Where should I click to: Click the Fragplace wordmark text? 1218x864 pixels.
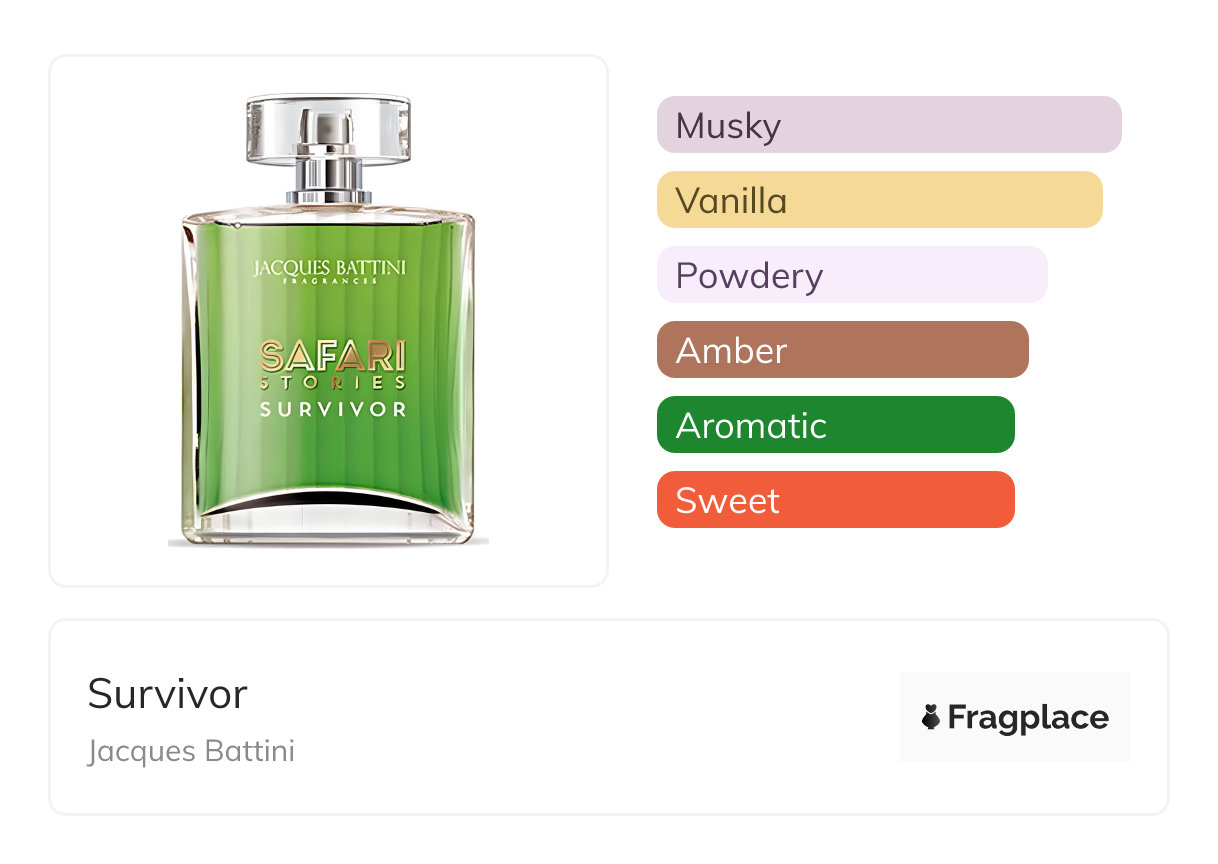(1028, 718)
